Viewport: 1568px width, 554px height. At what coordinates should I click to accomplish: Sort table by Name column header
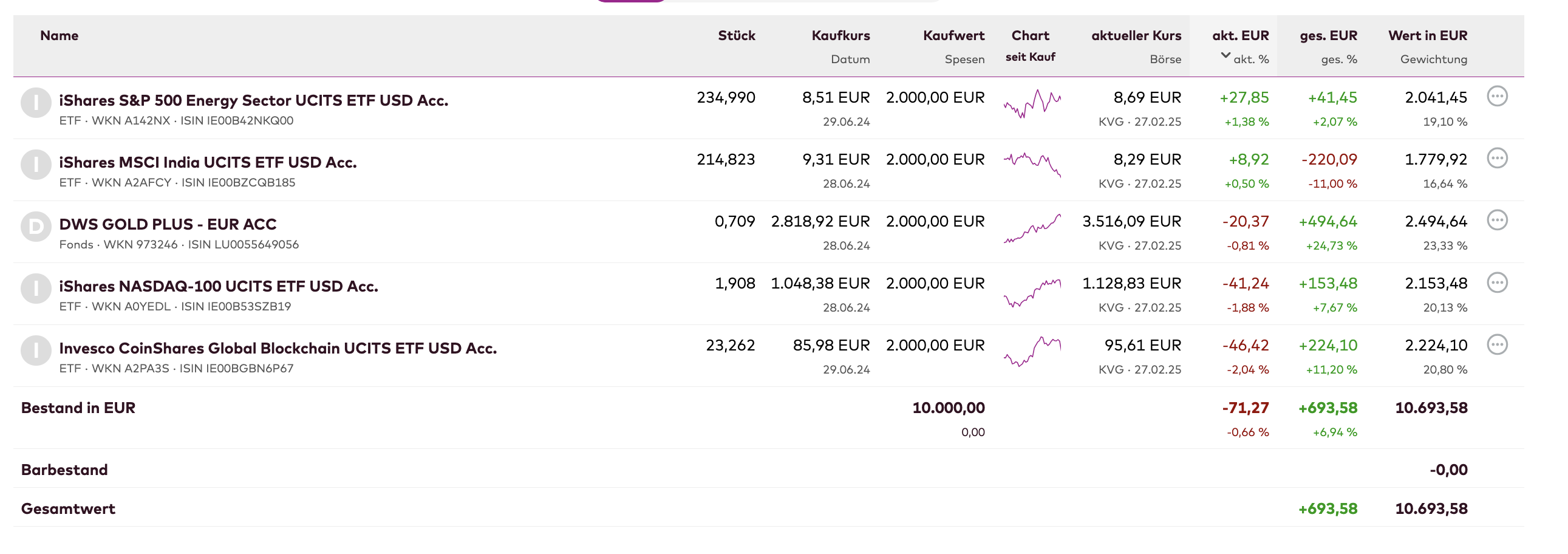pos(59,35)
